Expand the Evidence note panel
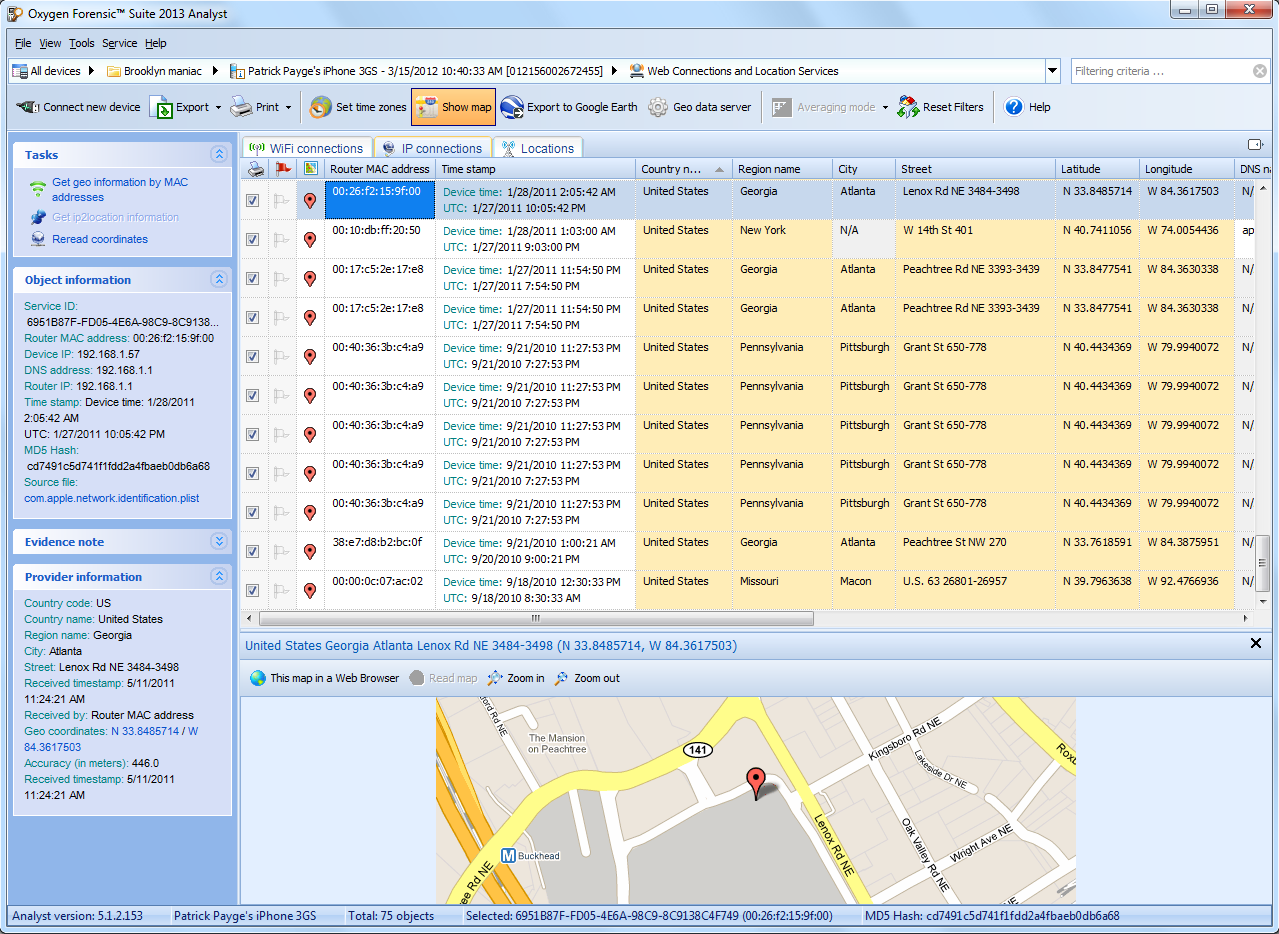Screen dimensions: 1279x934 [x=219, y=541]
